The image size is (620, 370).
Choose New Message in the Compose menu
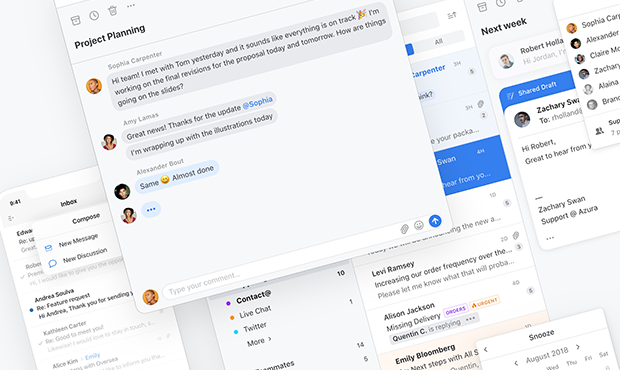(x=78, y=241)
